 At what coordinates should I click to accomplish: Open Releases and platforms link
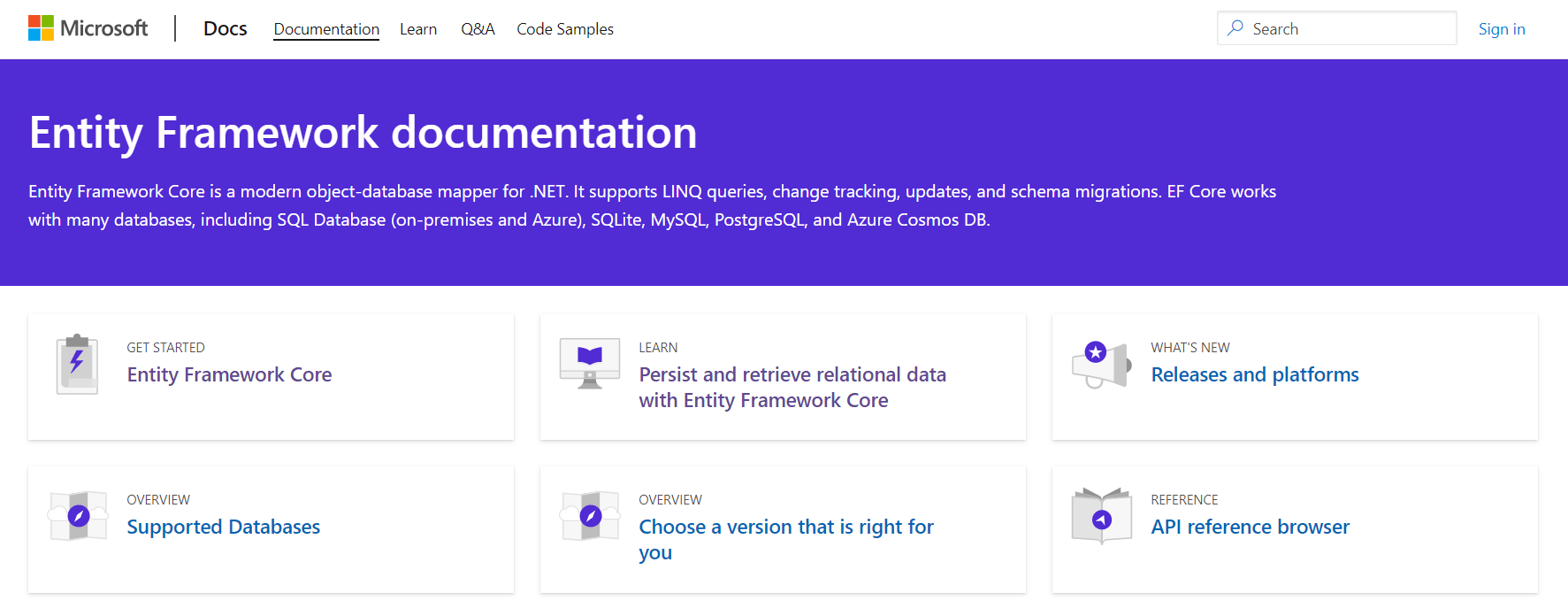(x=1254, y=374)
